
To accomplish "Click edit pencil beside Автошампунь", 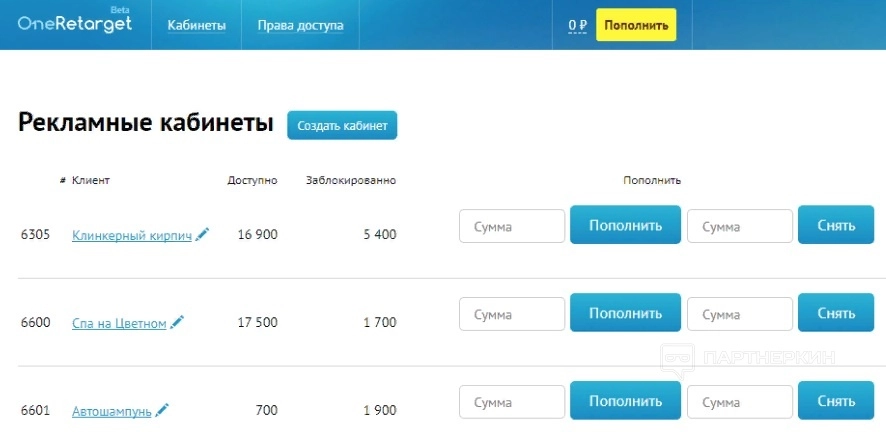I will [162, 410].
